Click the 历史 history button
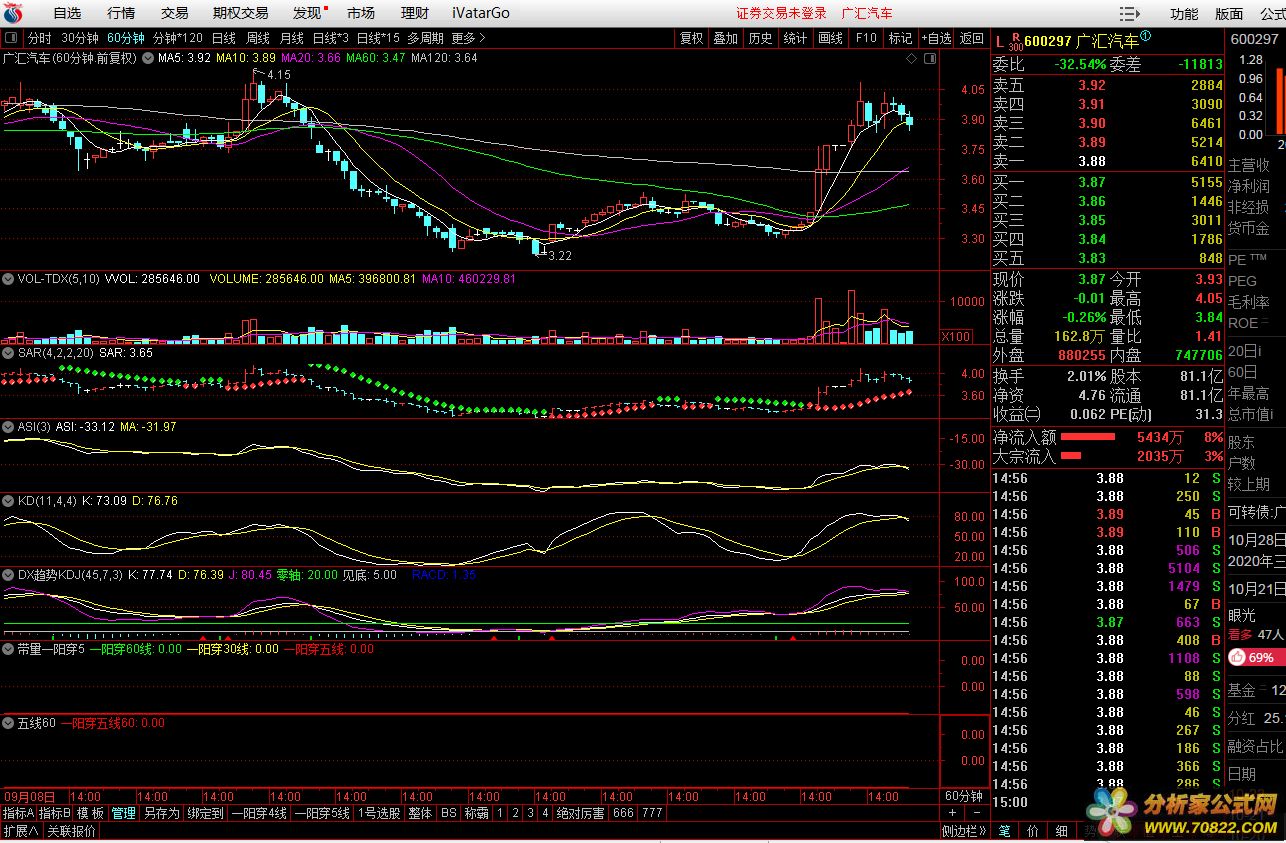Viewport: 1286px width, 843px height. point(760,38)
